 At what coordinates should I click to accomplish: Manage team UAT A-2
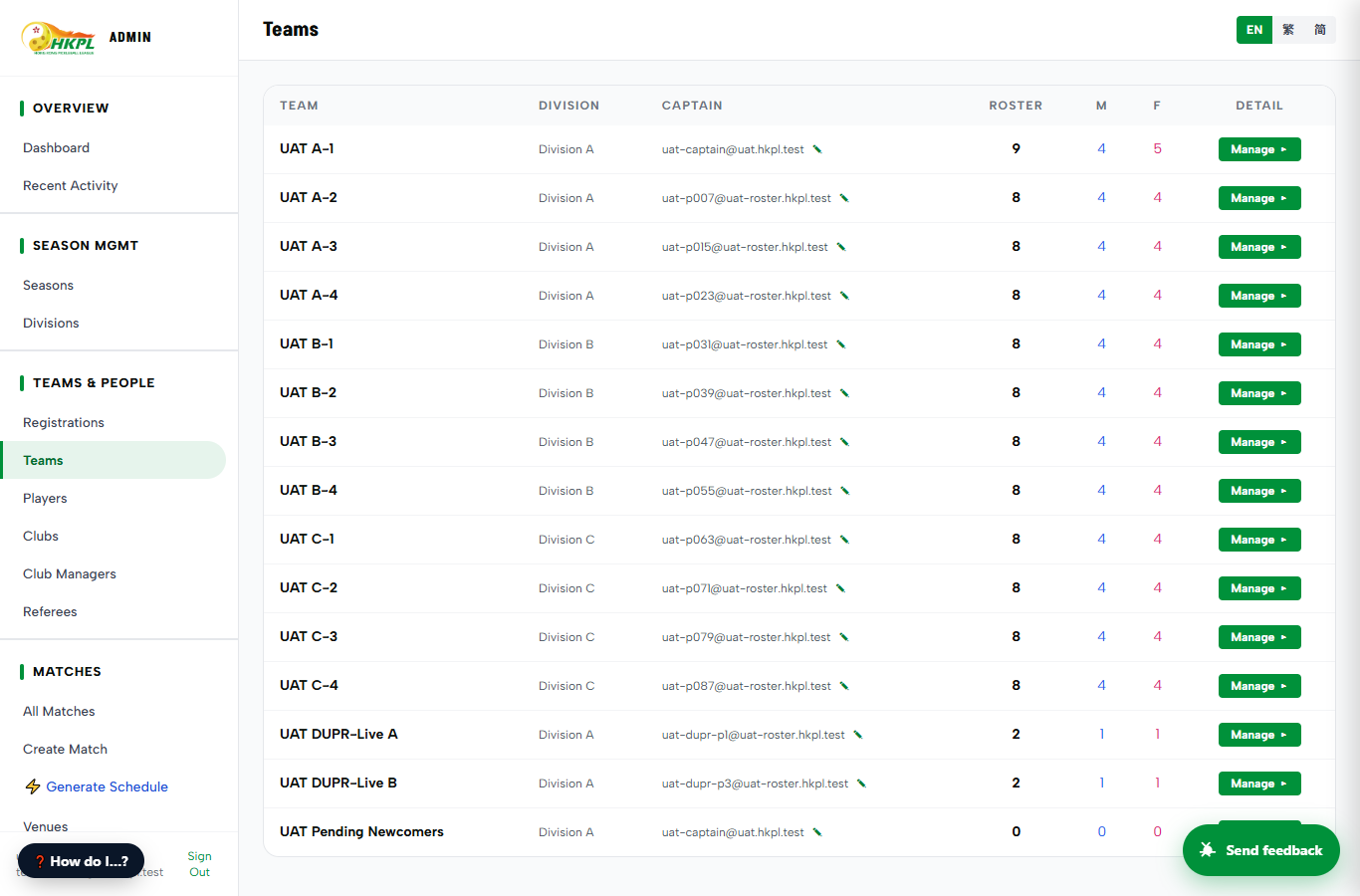[x=1259, y=198]
